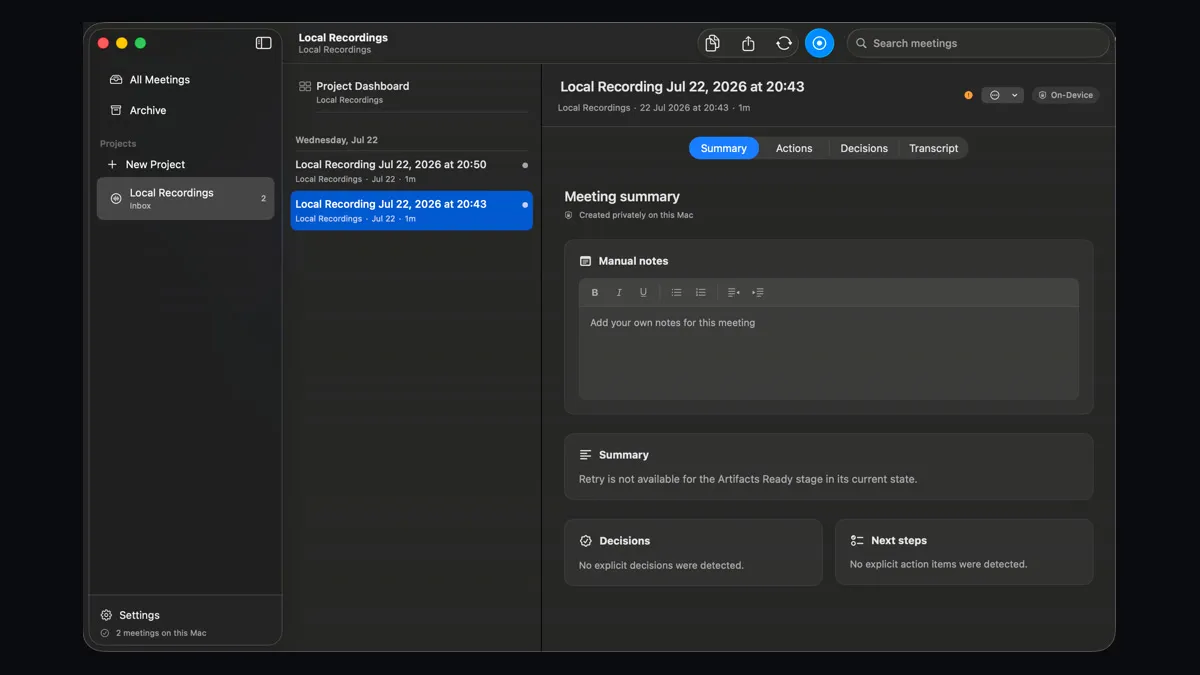Decrease indent in notes toolbar
This screenshot has width=1200, height=675.
click(733, 292)
